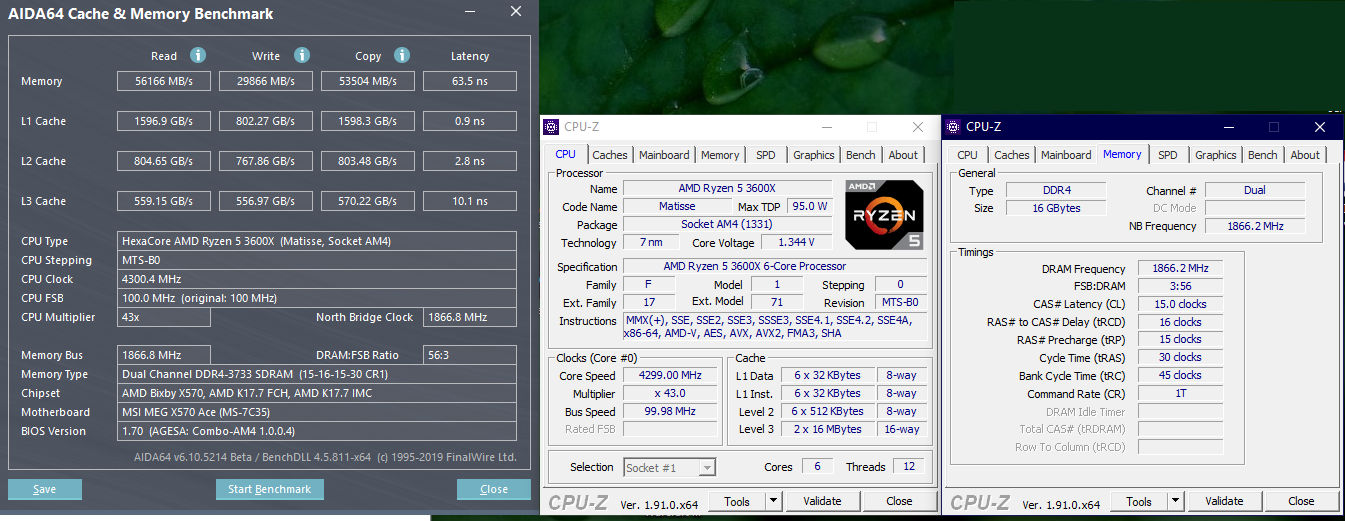Minimize the CPU-Z Memory tab window
Viewport: 1345px width, 521px height.
pyautogui.click(x=1228, y=127)
